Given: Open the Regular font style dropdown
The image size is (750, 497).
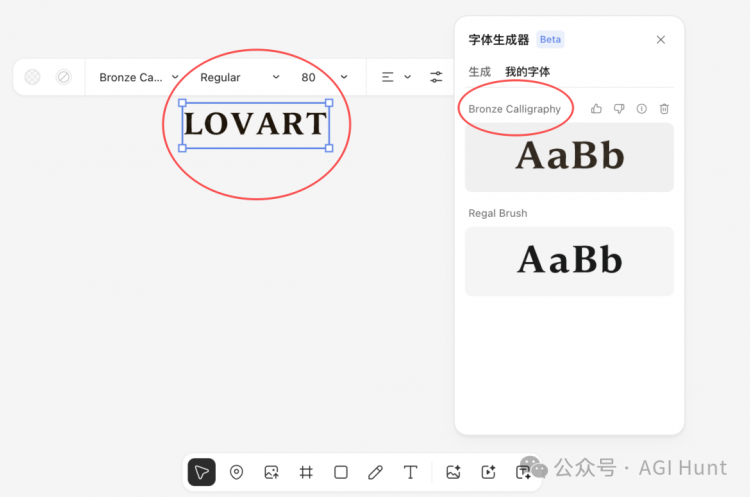Looking at the screenshot, I should [239, 77].
